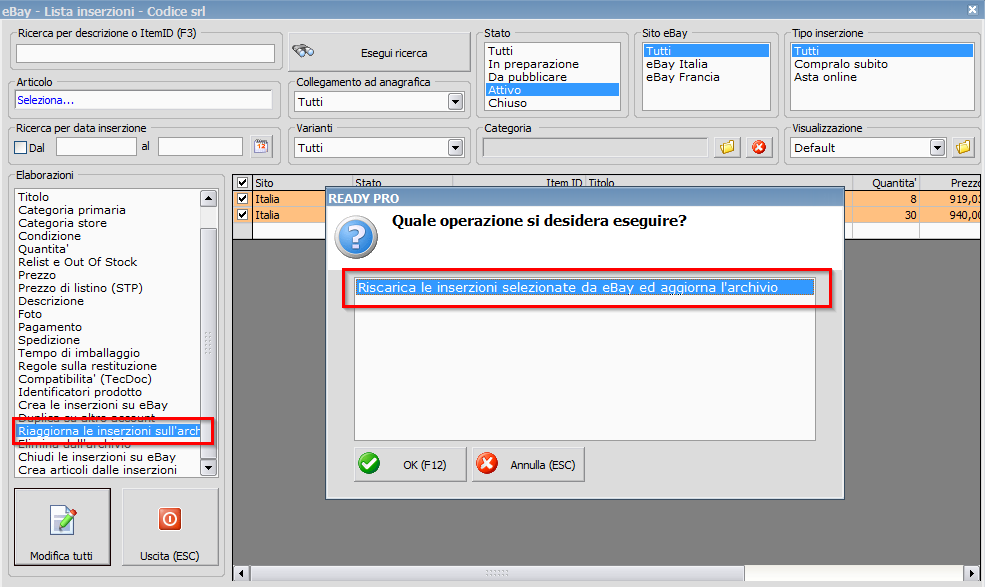Click Modifica tutti button
The image size is (985, 587).
[62, 527]
